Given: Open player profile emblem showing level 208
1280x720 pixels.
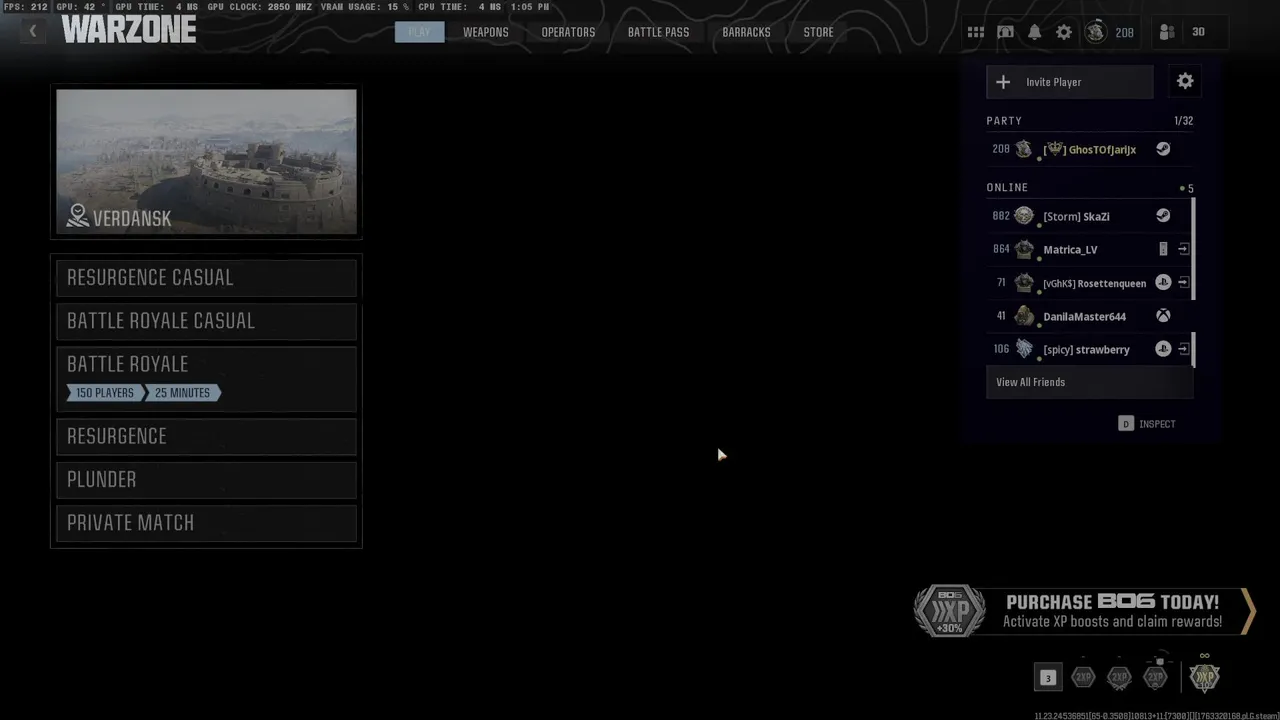Looking at the screenshot, I should coord(1096,32).
